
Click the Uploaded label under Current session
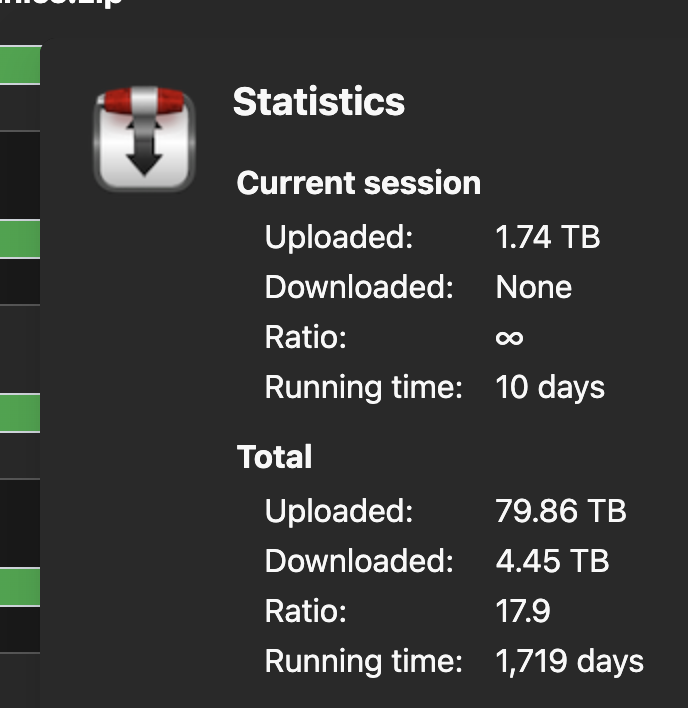339,238
